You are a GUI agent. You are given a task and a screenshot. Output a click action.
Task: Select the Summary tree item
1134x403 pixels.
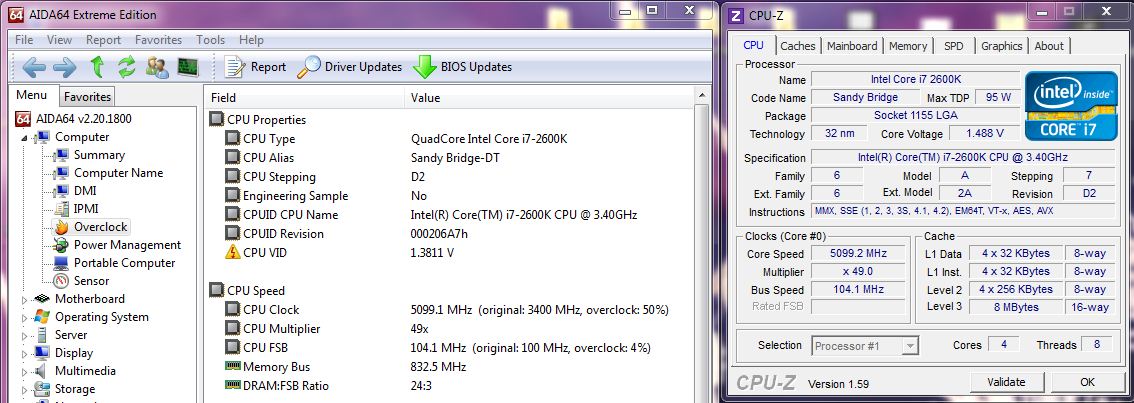[99, 155]
